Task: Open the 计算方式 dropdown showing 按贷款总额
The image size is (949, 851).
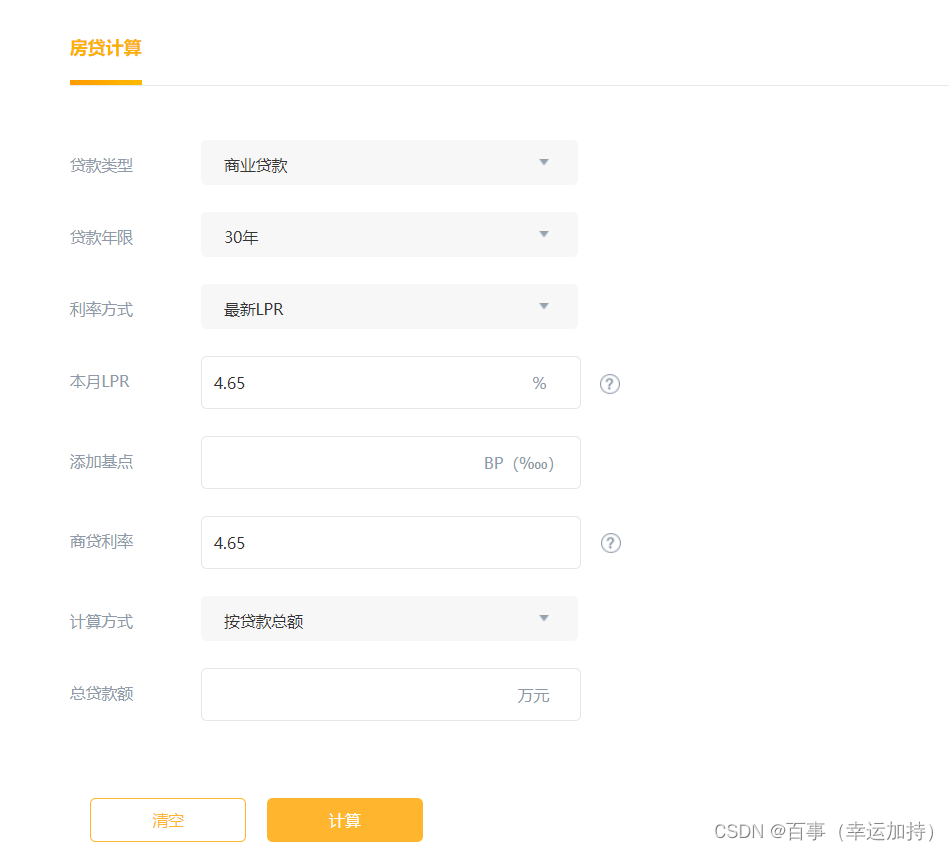Action: (389, 619)
